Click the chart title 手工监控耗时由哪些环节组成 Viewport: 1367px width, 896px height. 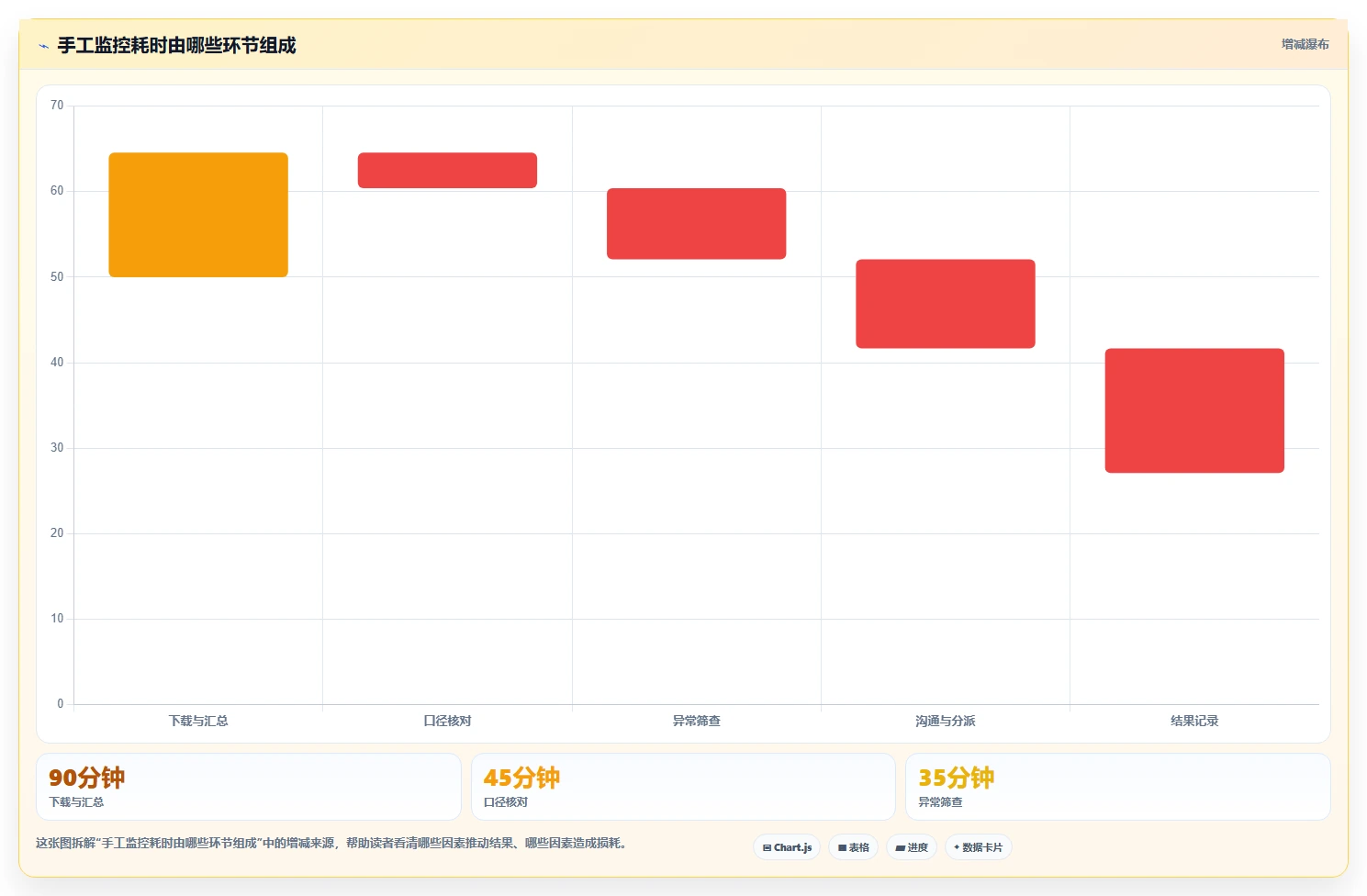pos(176,45)
